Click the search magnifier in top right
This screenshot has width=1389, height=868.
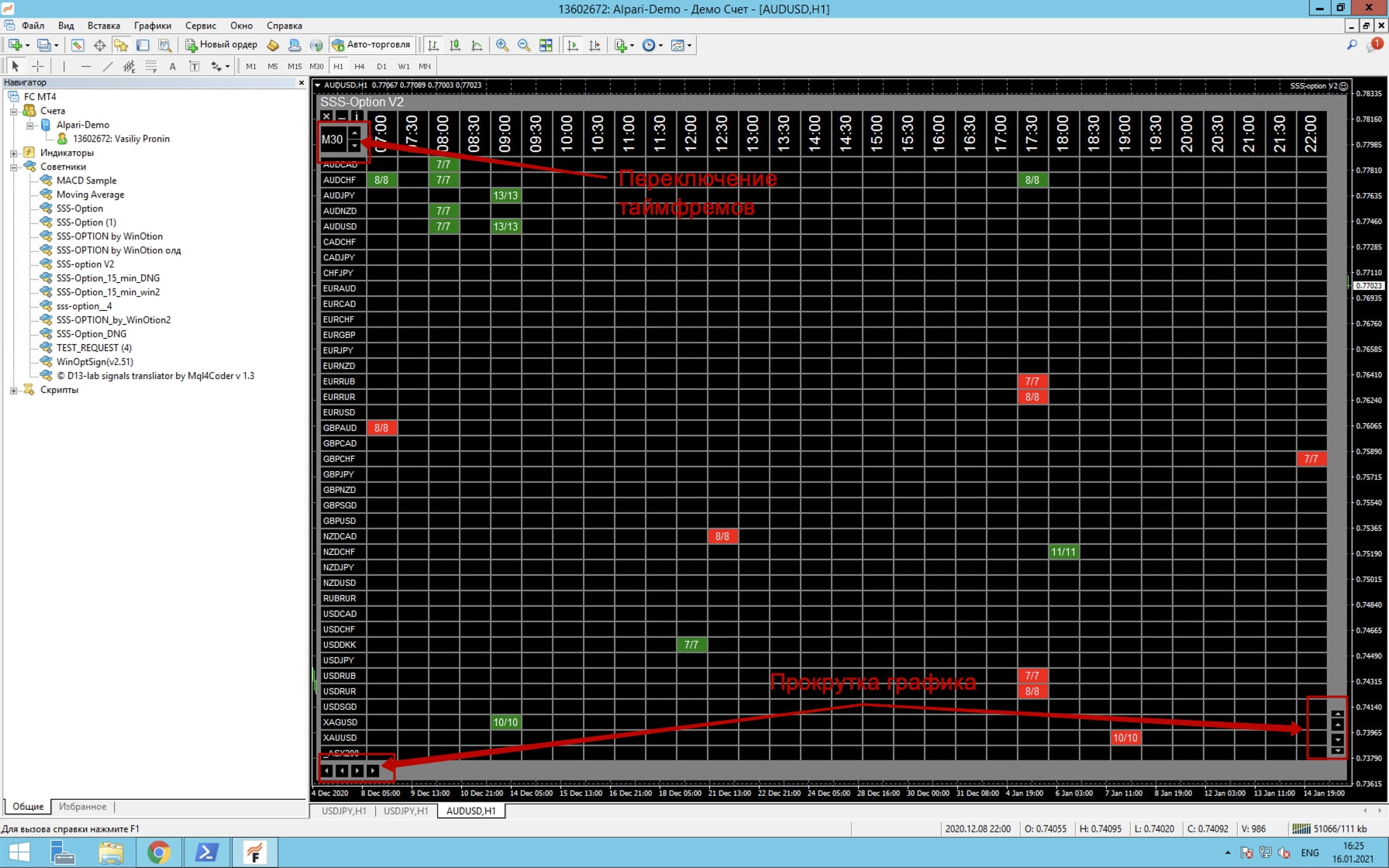click(x=1352, y=45)
